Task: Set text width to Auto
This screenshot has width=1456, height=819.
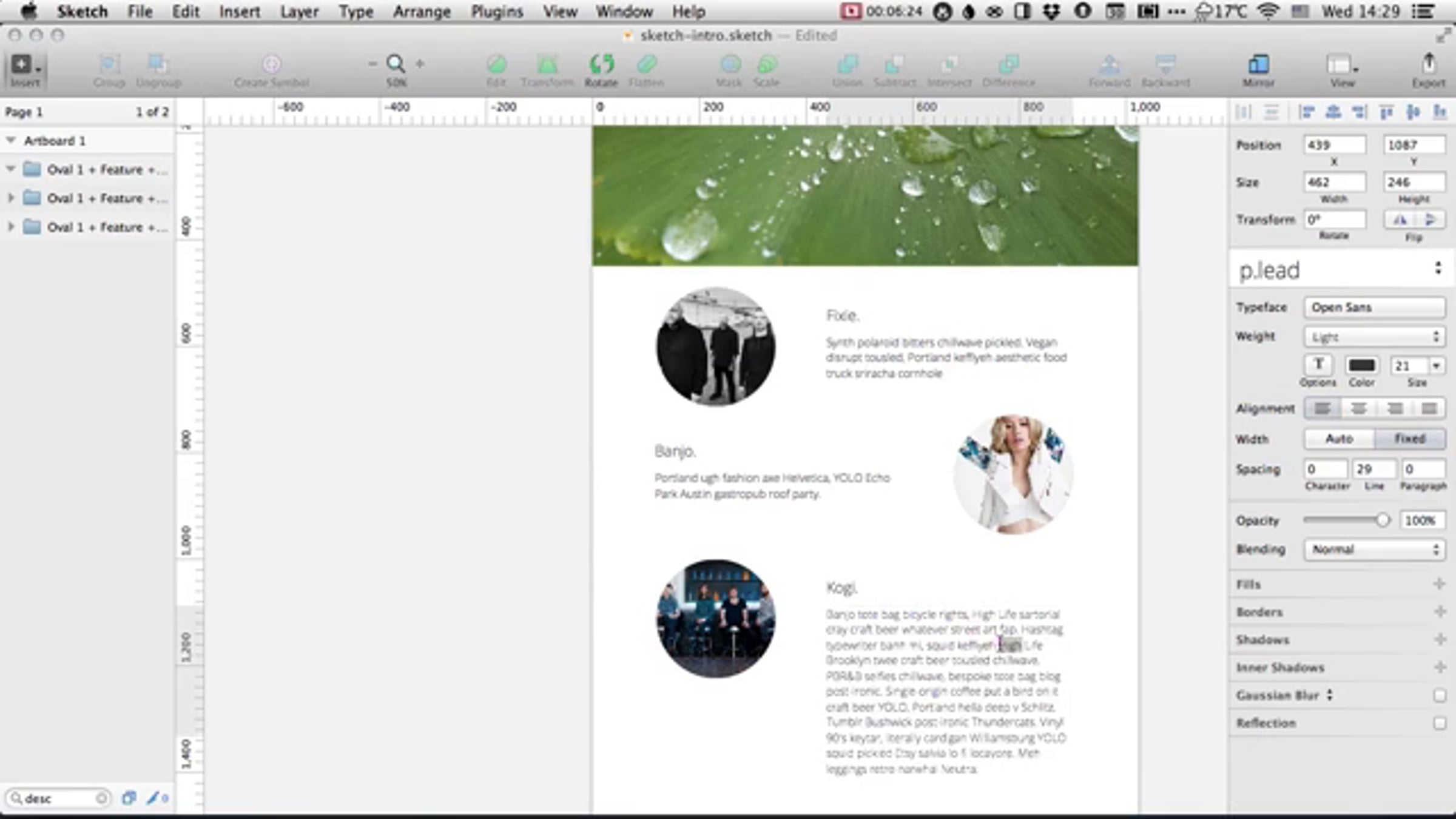Action: click(1339, 439)
